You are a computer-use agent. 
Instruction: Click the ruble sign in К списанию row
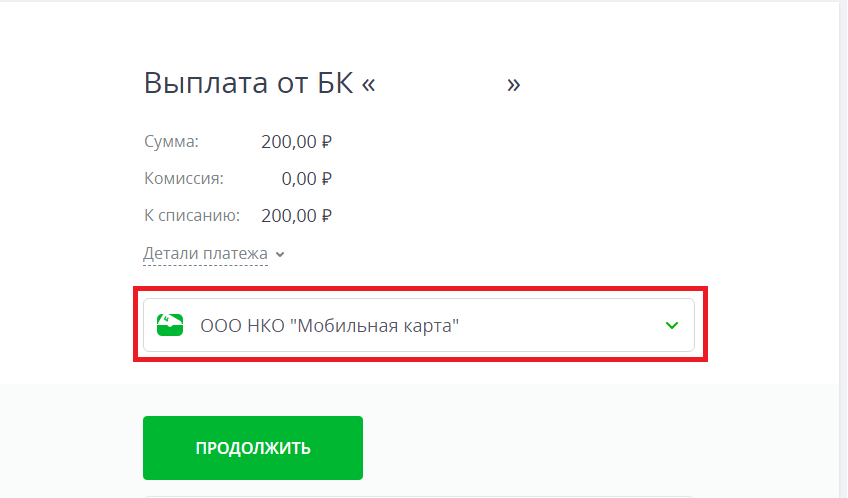click(326, 215)
